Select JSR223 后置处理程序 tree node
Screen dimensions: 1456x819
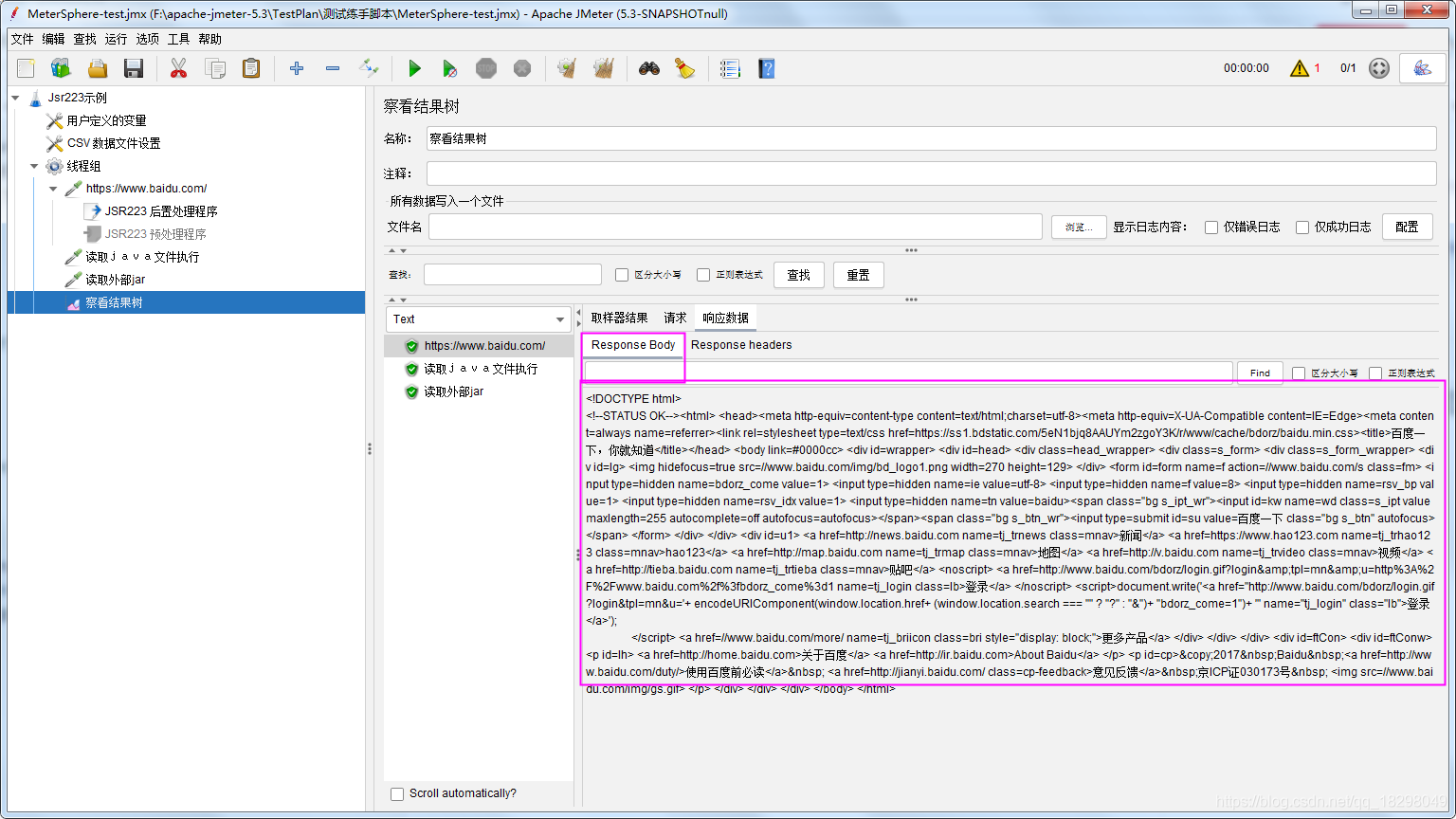[161, 211]
